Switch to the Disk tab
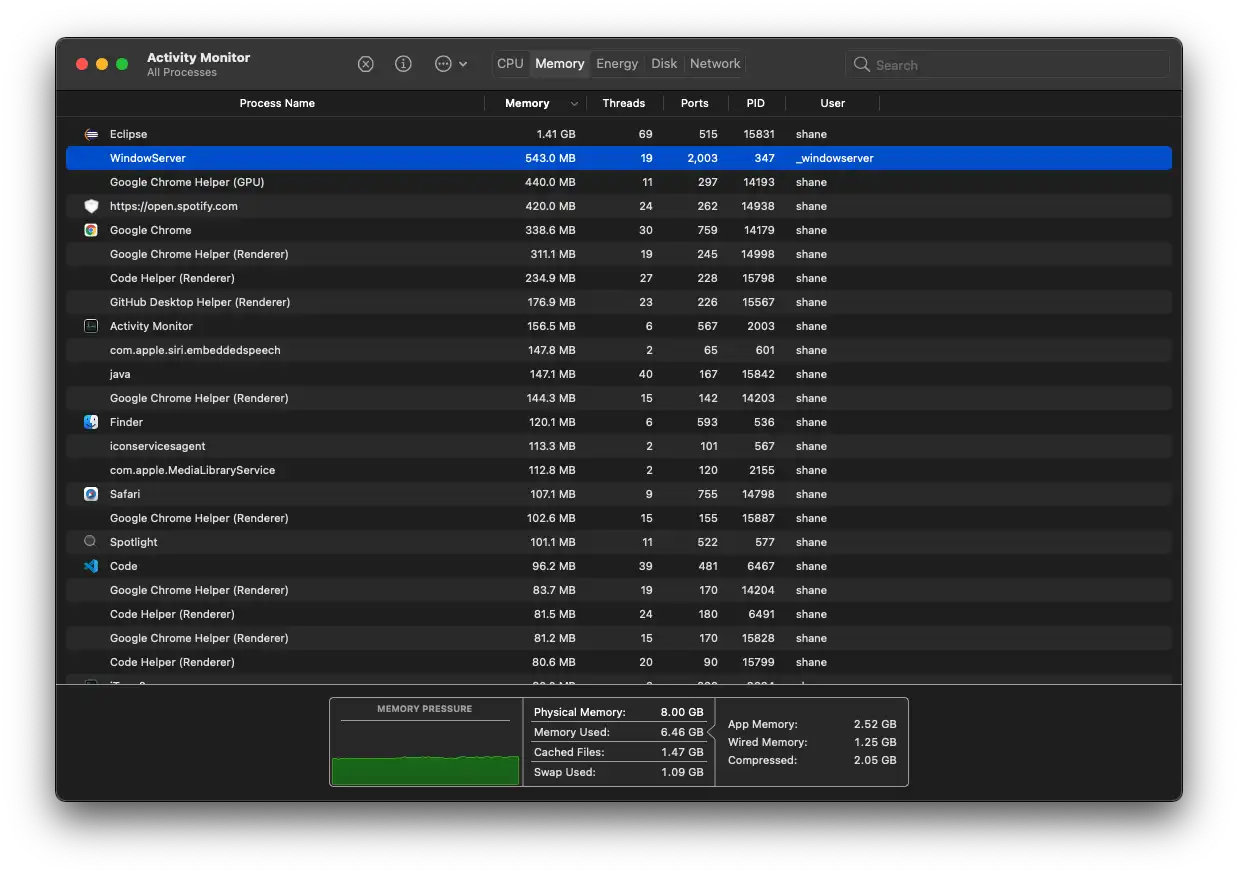 tap(664, 63)
